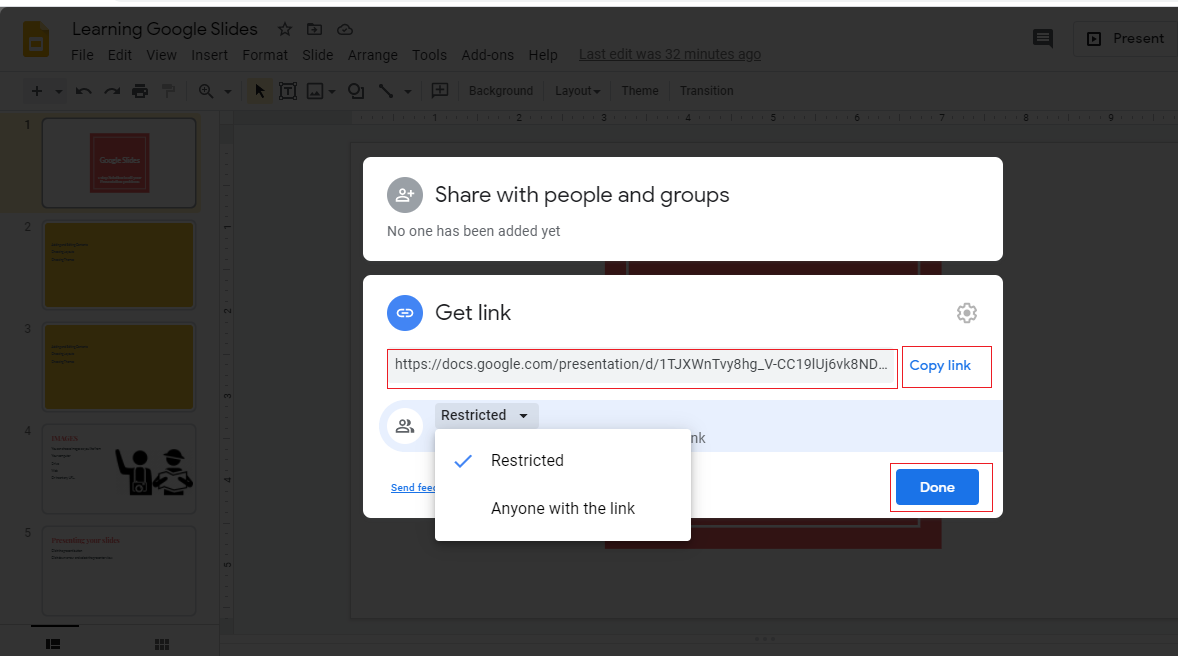Expand the line type dropdown arrow

pyautogui.click(x=408, y=92)
